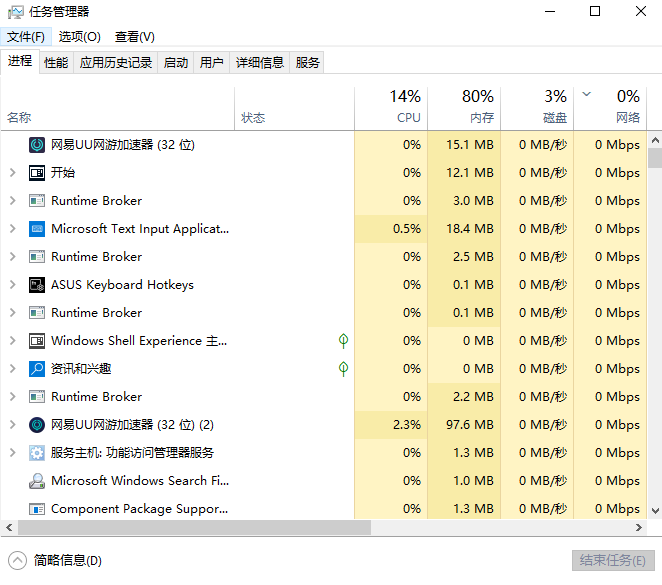Image resolution: width=662 pixels, height=585 pixels.
Task: Click the horizontal scrollbar left arrow
Action: click(x=9, y=528)
